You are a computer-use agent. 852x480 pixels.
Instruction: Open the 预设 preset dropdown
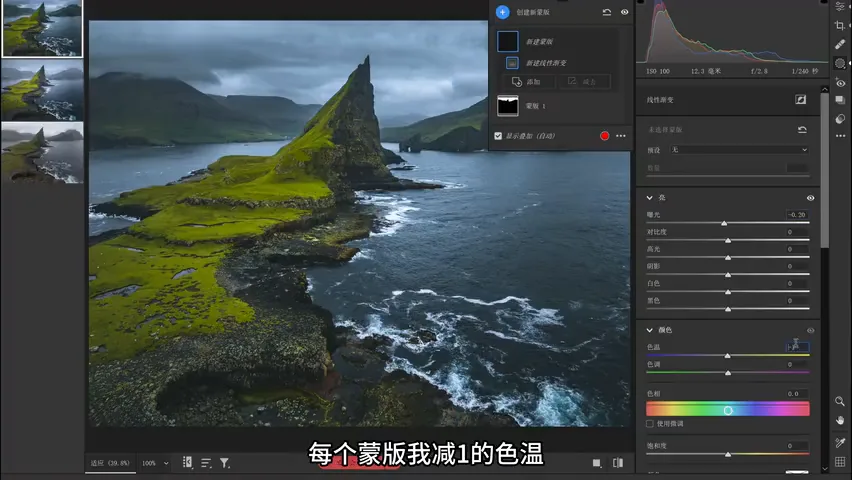pos(739,150)
